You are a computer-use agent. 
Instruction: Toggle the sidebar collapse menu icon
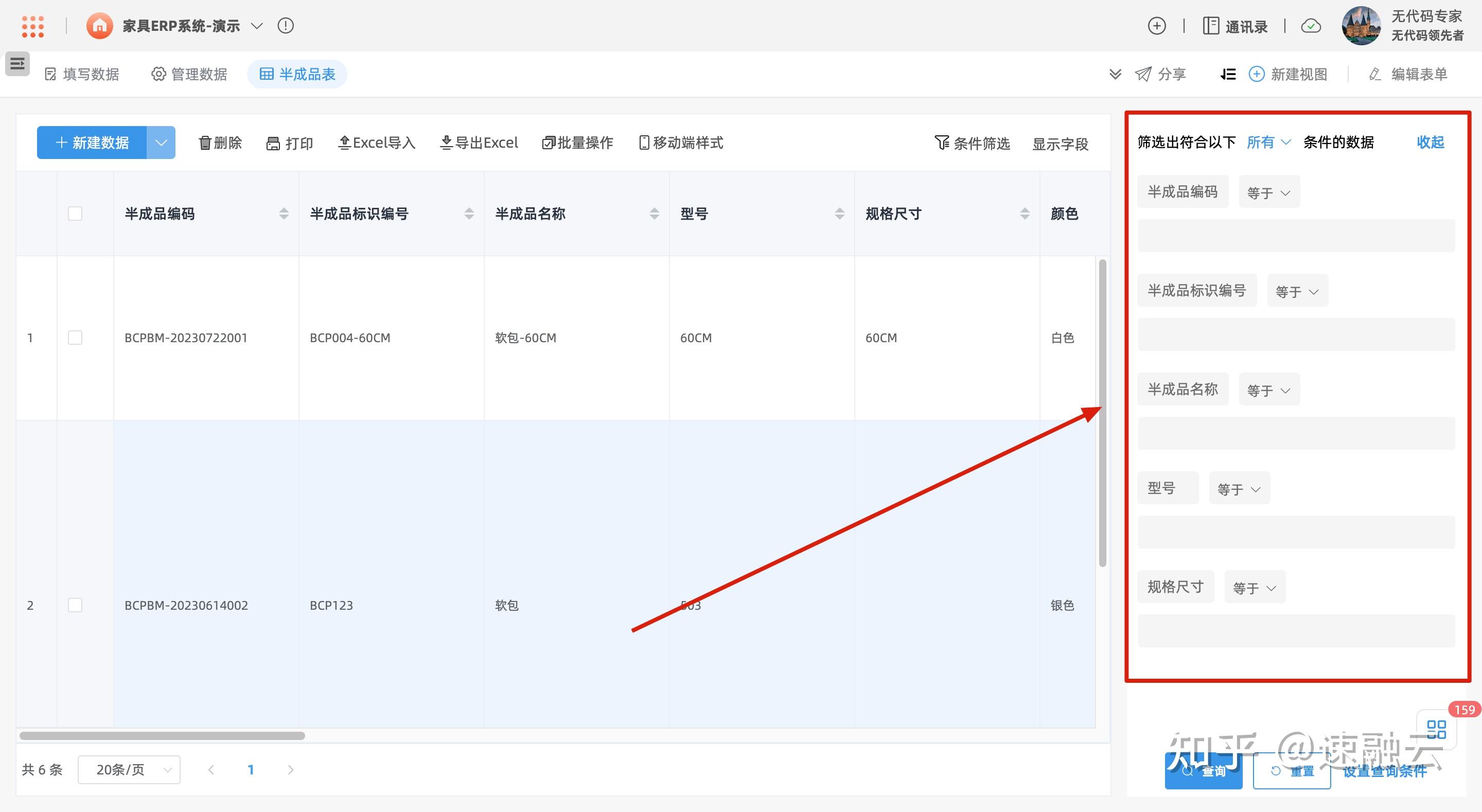pyautogui.click(x=17, y=63)
